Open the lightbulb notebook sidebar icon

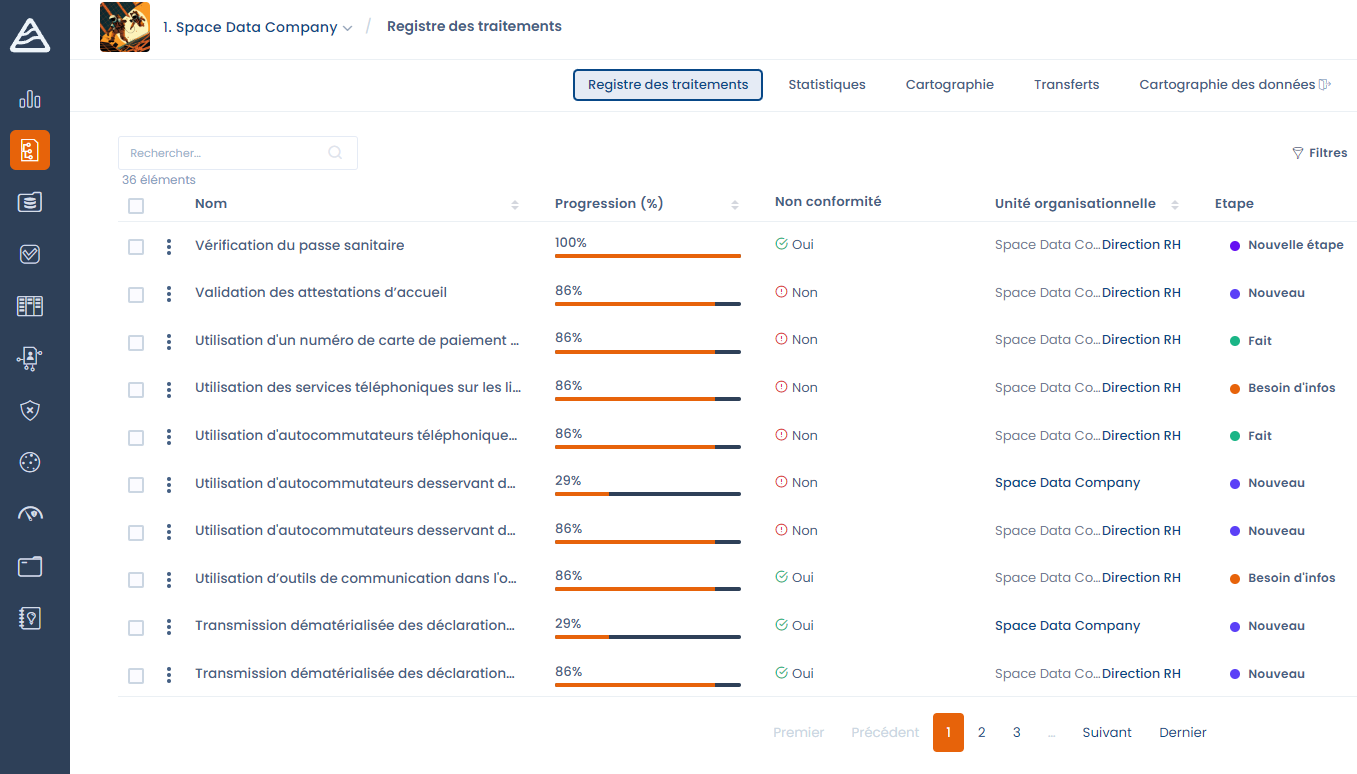point(30,618)
